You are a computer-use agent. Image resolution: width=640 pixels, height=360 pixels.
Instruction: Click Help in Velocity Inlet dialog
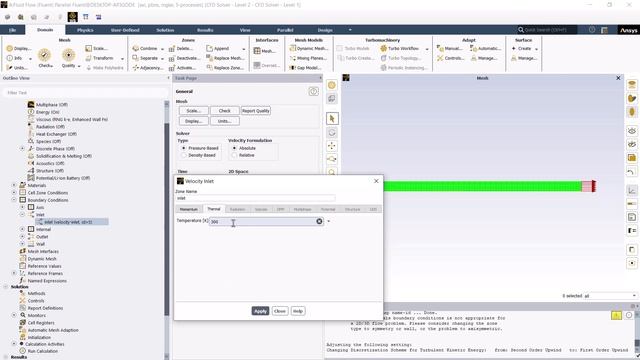[298, 311]
